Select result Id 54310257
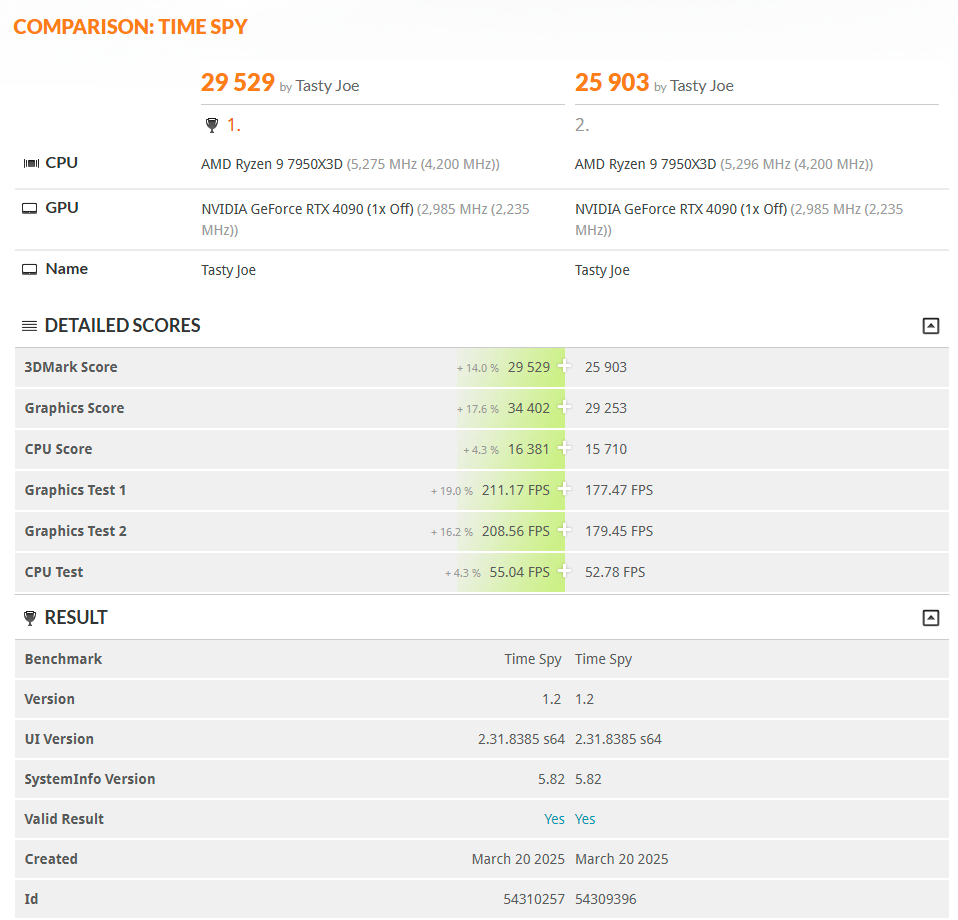Screen dimensions: 958x920 (534, 899)
